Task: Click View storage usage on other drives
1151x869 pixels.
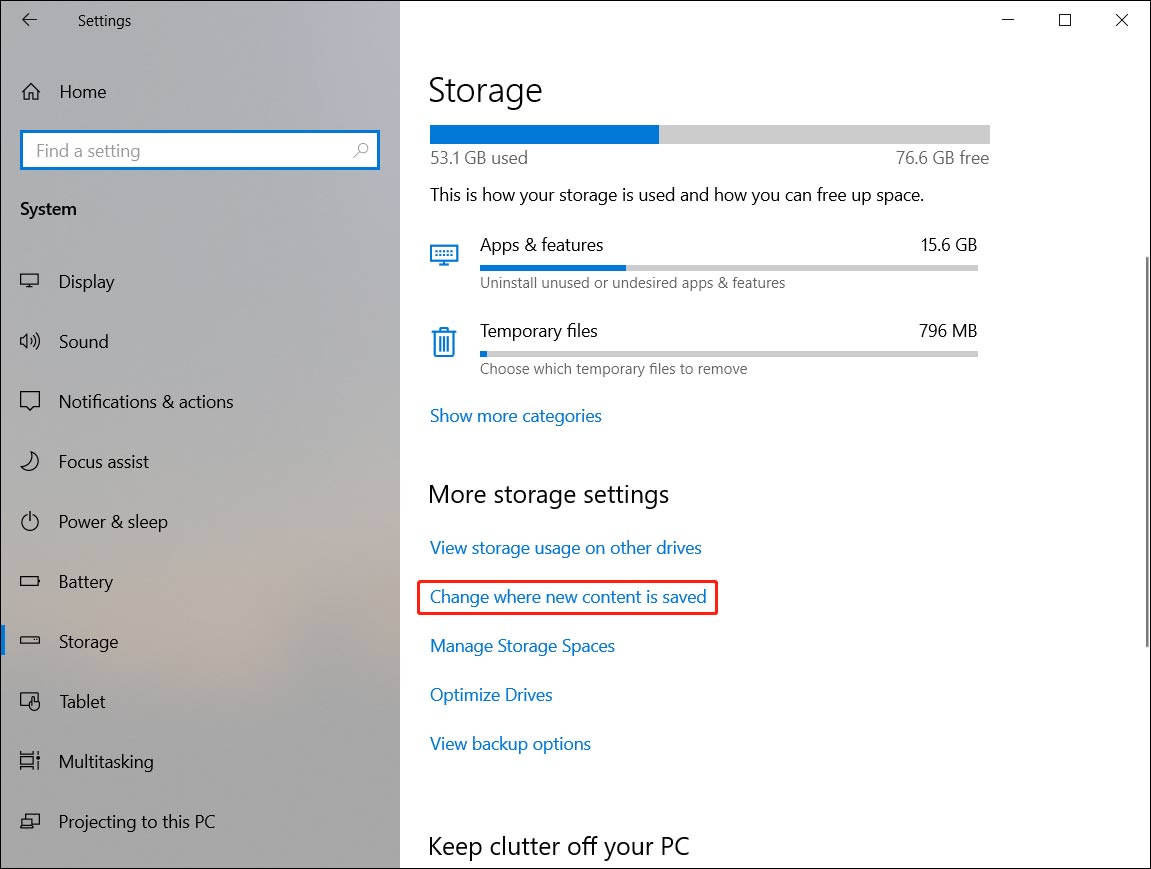Action: pos(566,548)
